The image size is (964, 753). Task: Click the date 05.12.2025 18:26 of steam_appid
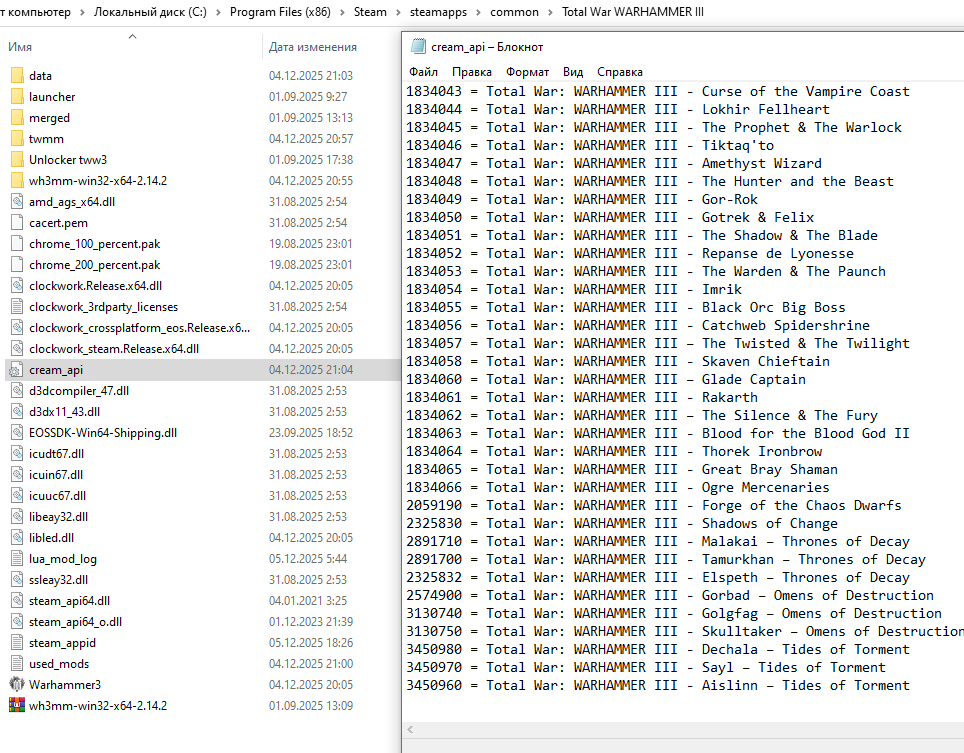click(x=311, y=643)
